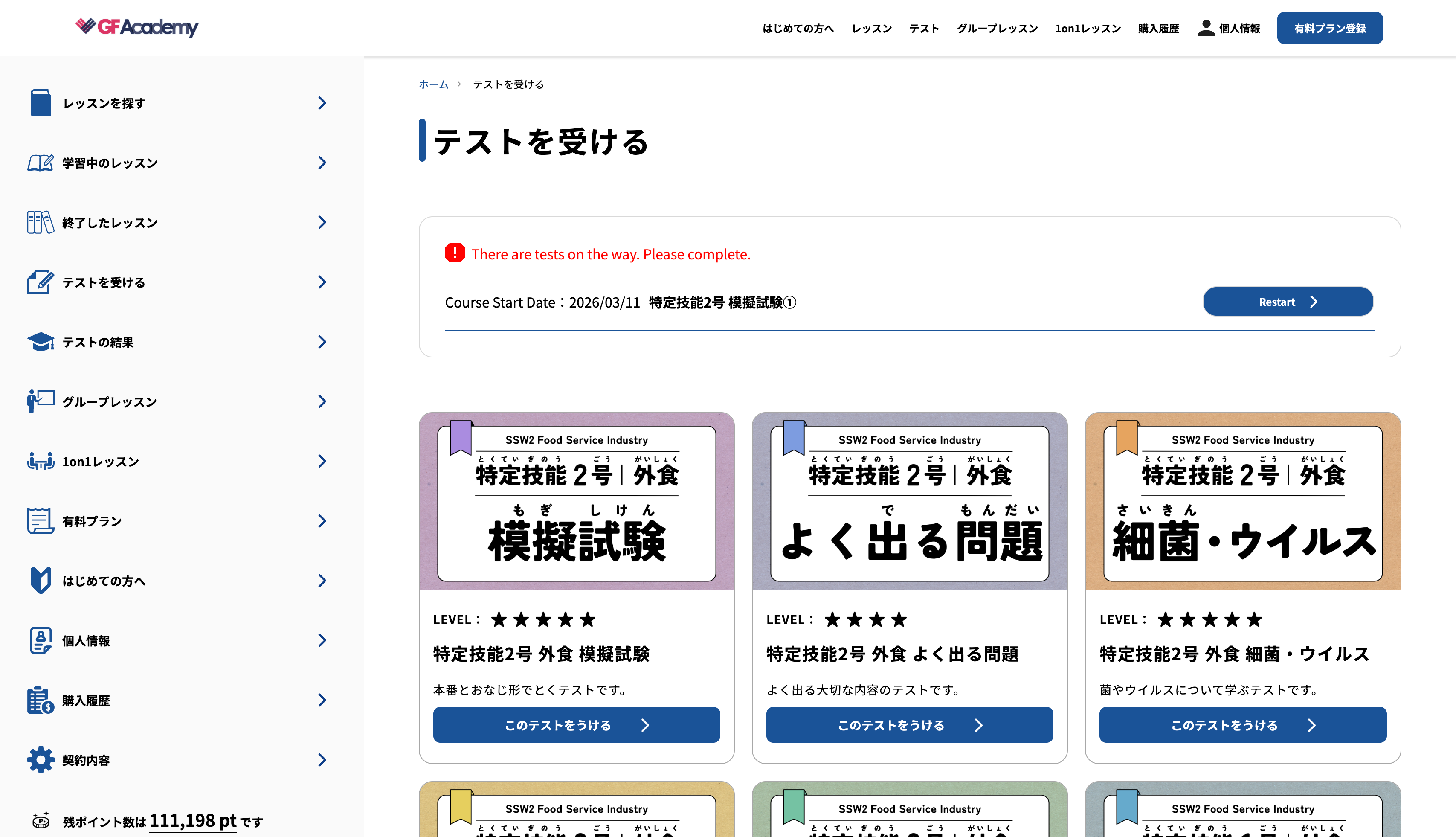Select the レッスンを探す book icon
Viewport: 1456px width, 837px height.
(40, 102)
